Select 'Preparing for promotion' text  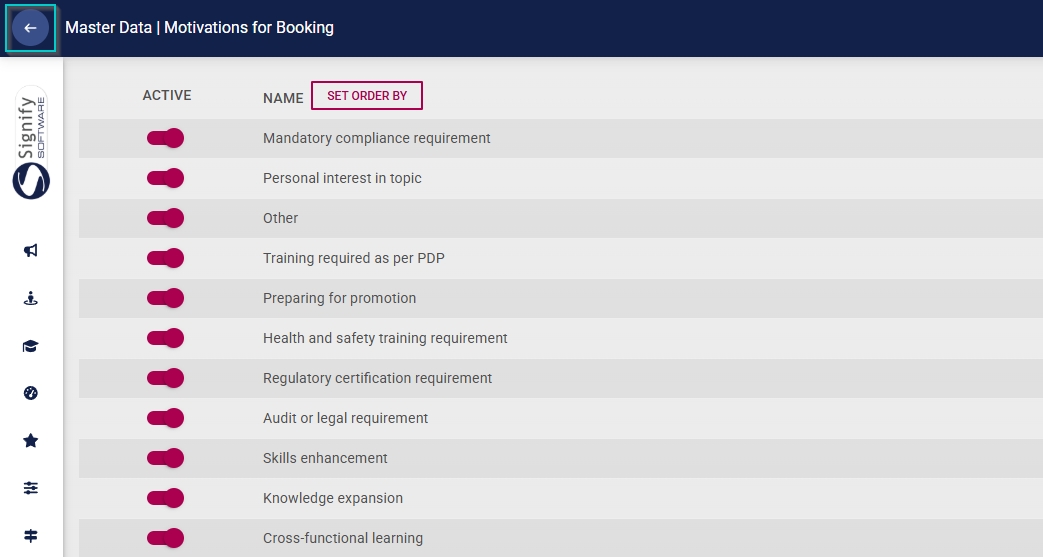pyautogui.click(x=339, y=298)
